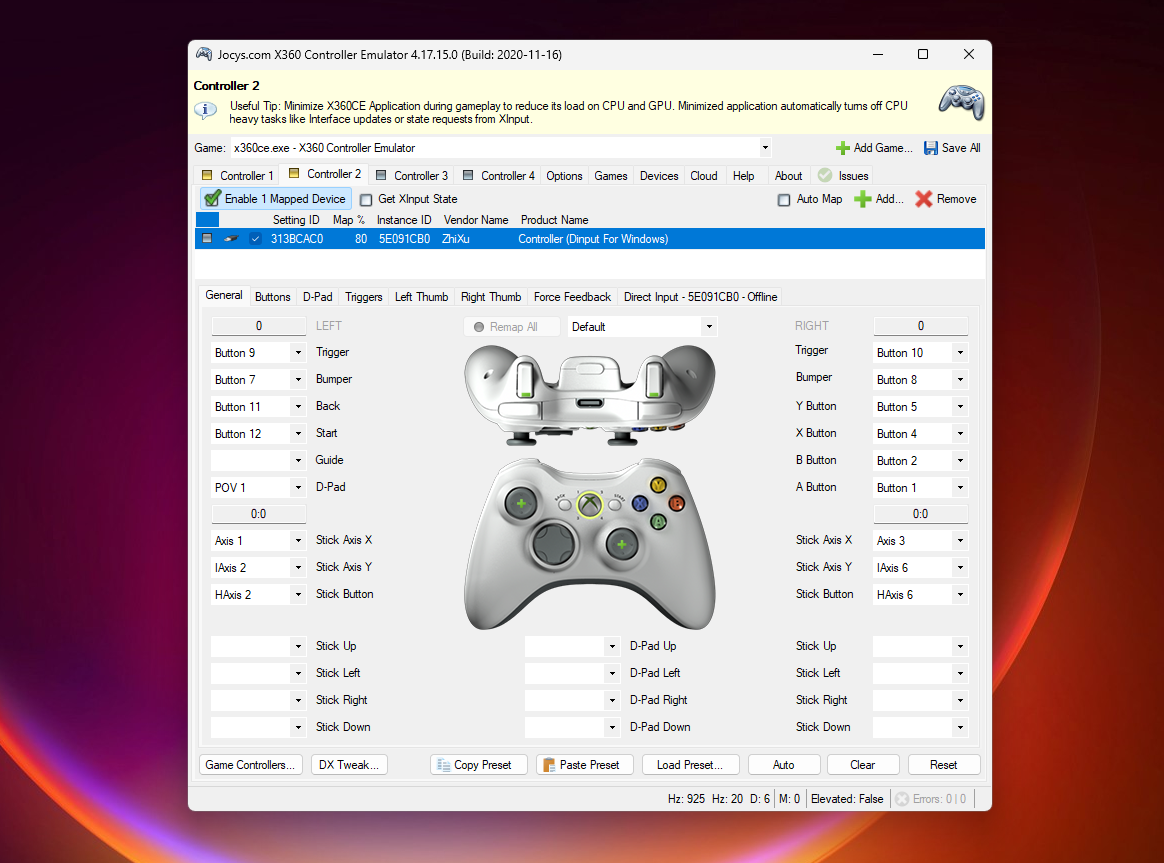
Task: Click the app icon in title bar
Action: coord(203,54)
